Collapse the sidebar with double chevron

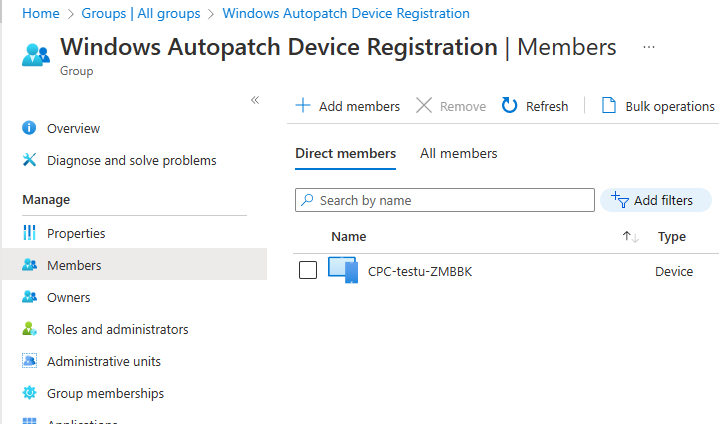point(255,100)
